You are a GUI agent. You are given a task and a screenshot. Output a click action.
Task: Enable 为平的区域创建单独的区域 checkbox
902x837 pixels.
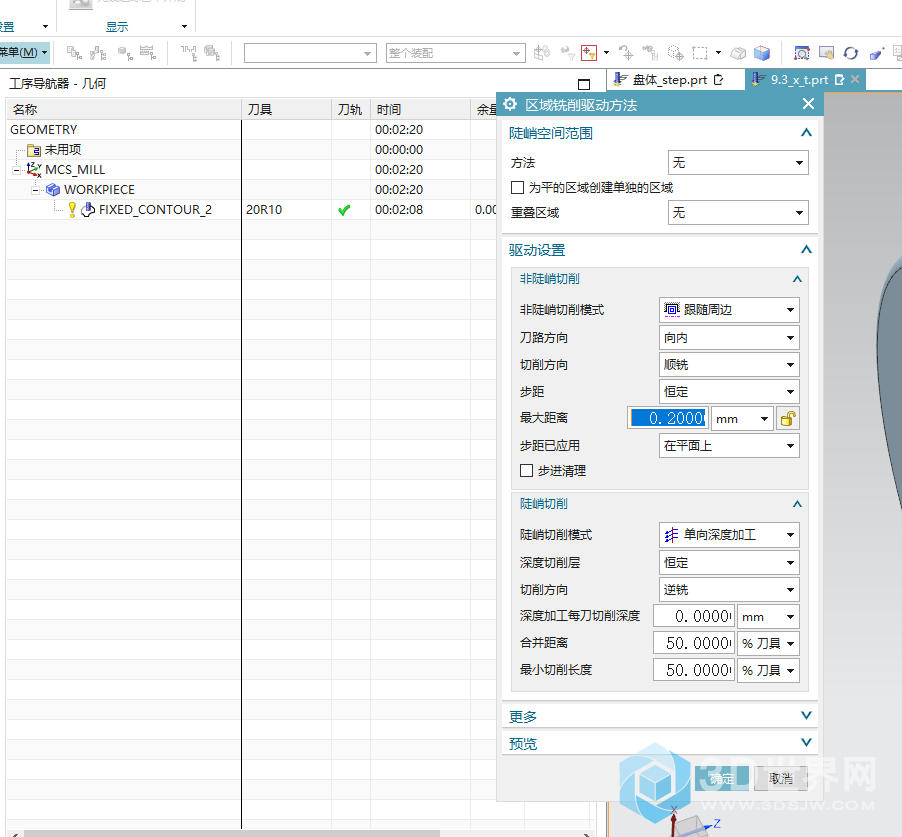[517, 187]
